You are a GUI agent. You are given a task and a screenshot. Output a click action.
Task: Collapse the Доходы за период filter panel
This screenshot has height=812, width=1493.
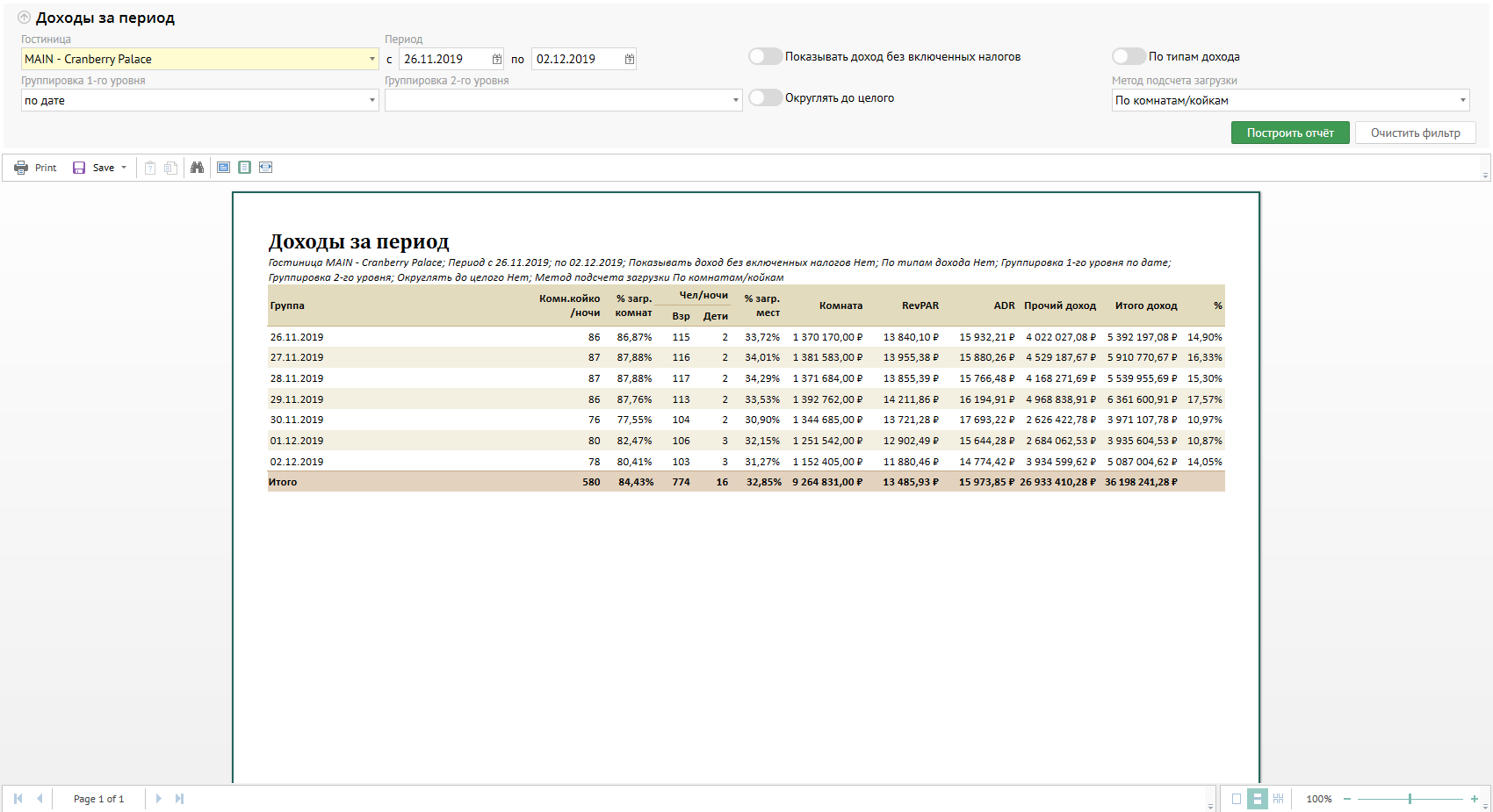(x=24, y=18)
